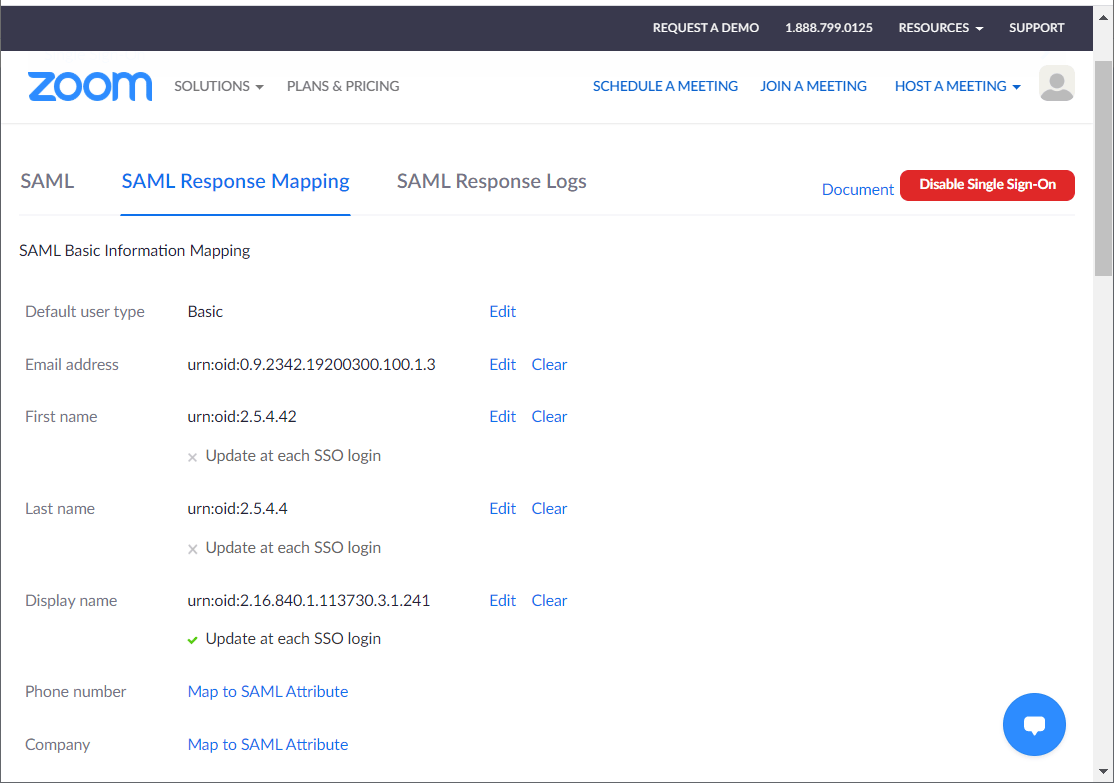Expand the RESOURCES dropdown

pyautogui.click(x=939, y=27)
